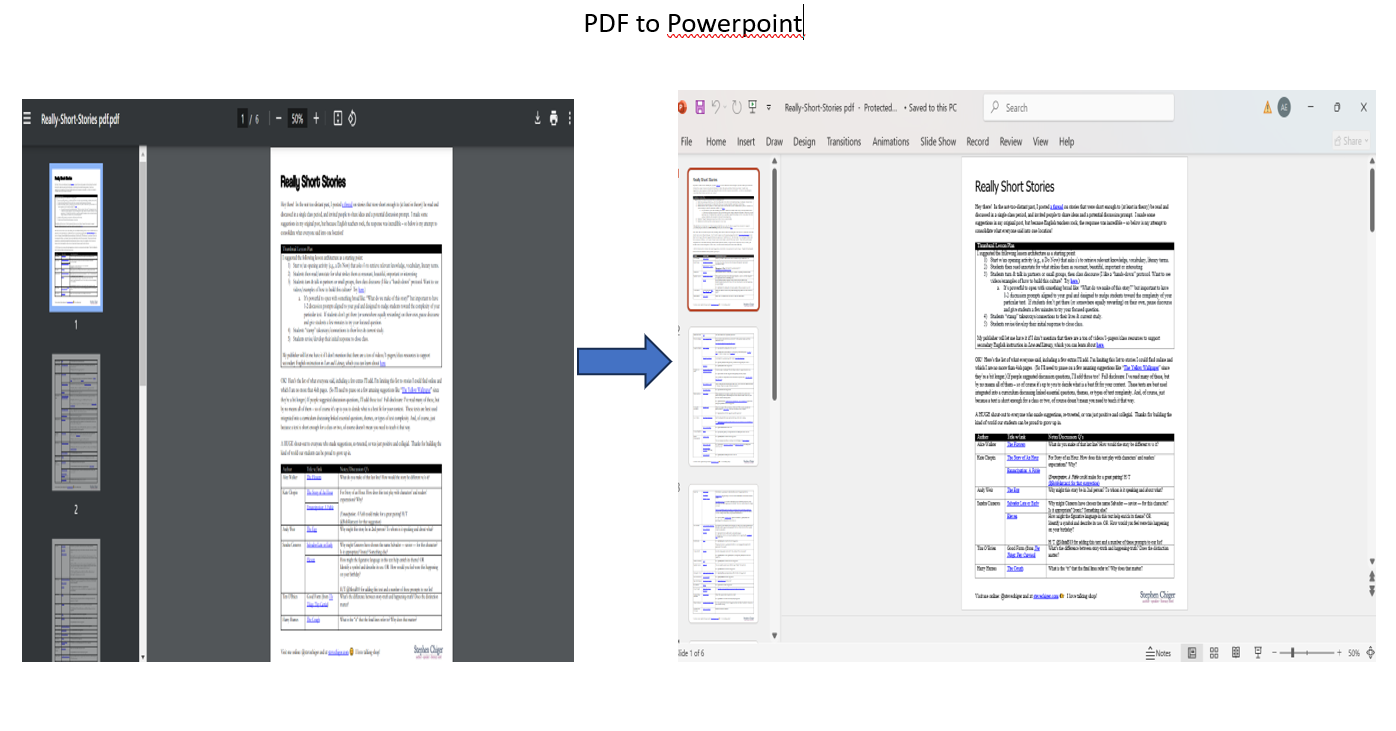Image resolution: width=1396 pixels, height=731 pixels.
Task: Click the PDF page number field
Action: (243, 119)
